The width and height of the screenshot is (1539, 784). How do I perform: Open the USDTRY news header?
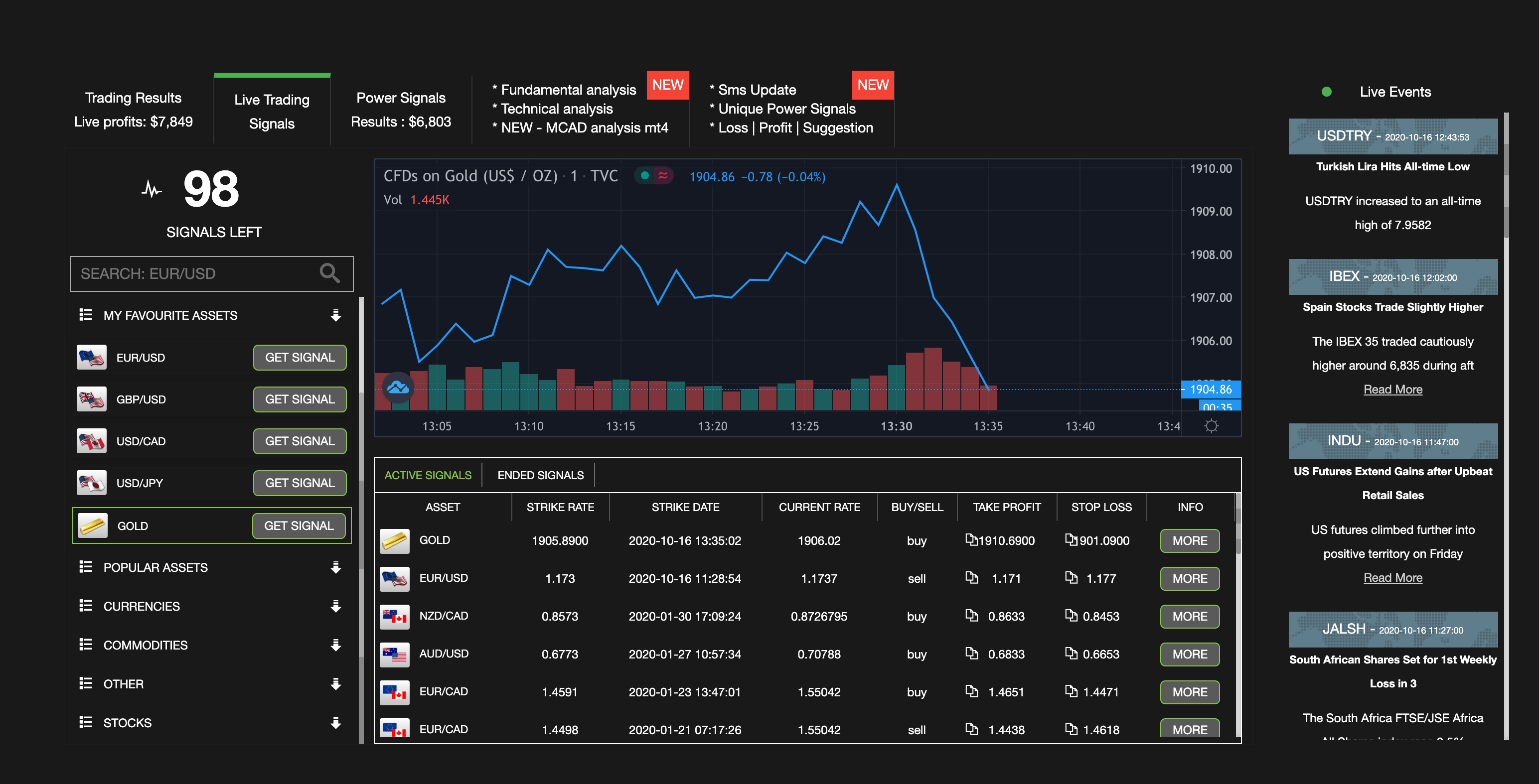(x=1392, y=136)
